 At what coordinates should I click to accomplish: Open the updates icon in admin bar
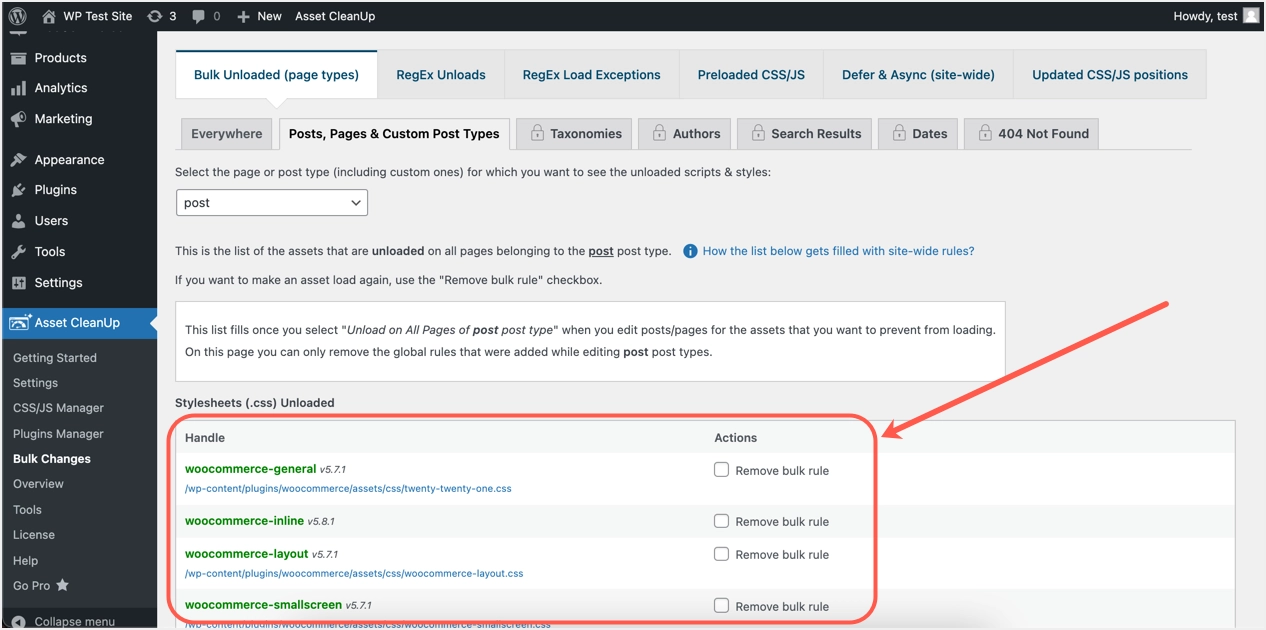tap(154, 16)
